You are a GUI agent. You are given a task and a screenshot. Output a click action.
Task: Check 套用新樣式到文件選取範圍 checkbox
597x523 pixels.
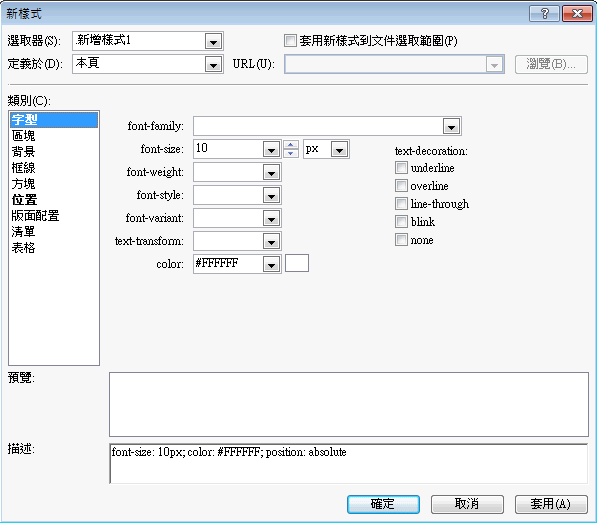pos(290,40)
